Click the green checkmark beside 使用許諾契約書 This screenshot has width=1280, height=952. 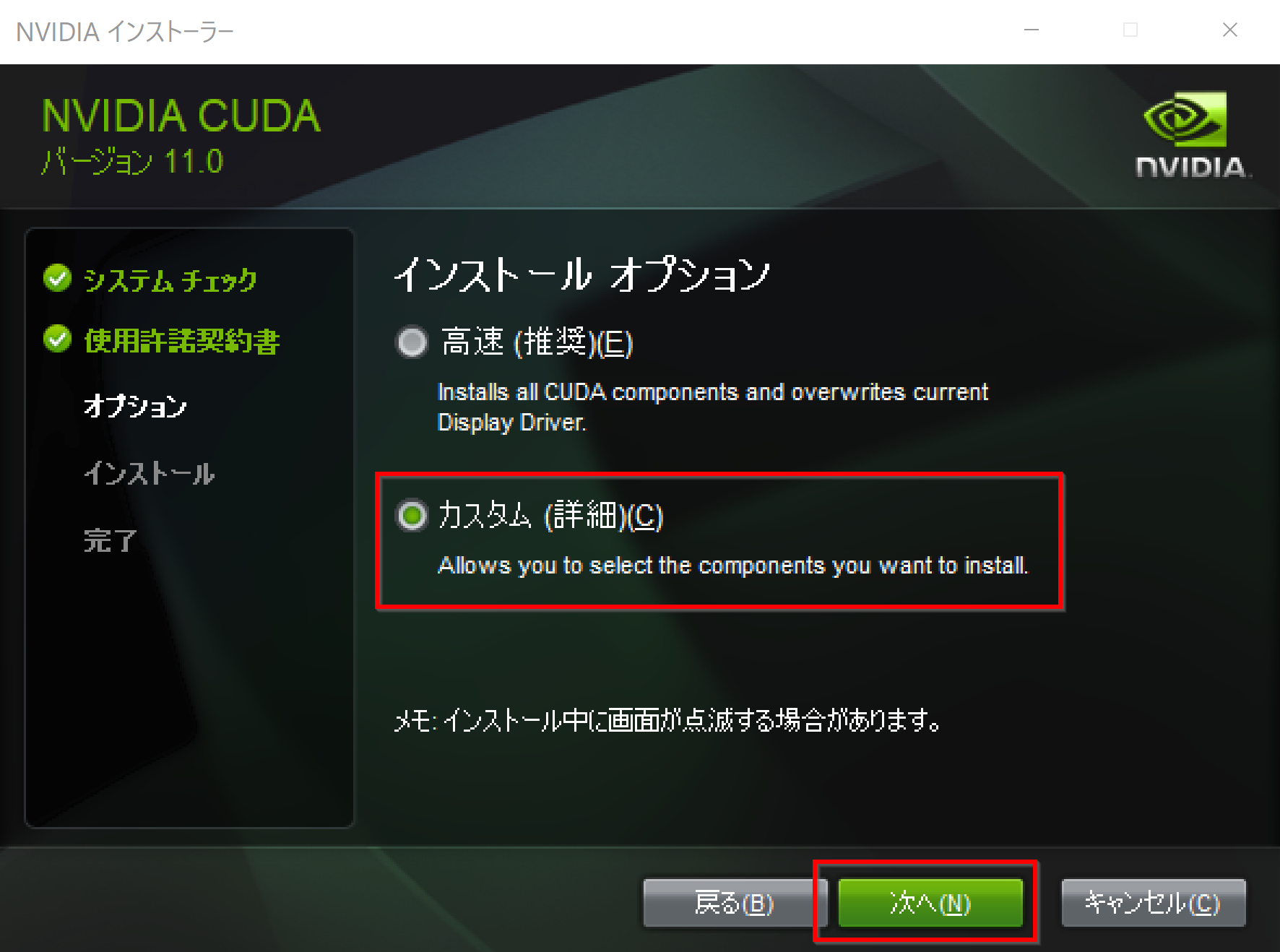(x=57, y=339)
